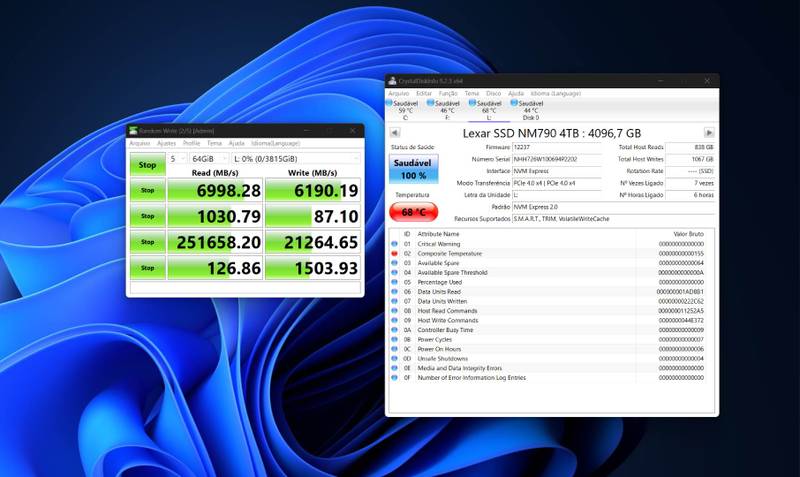Click the Total Host Reads value 838 GB
The width and height of the screenshot is (800, 477).
tap(690, 147)
